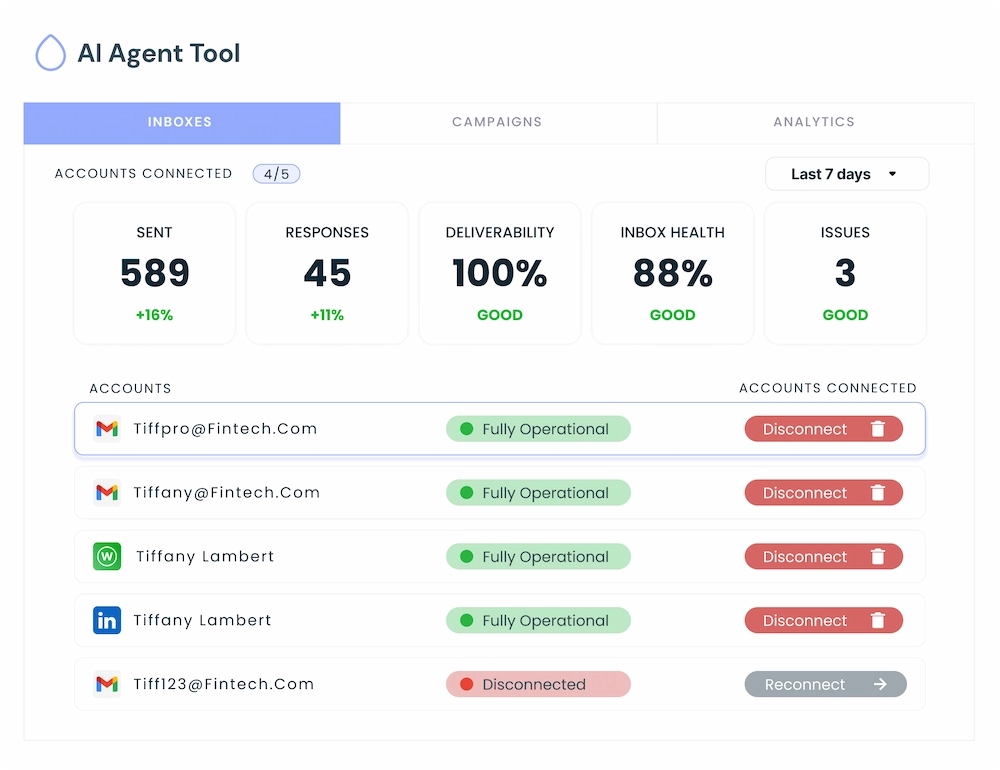Viewport: 1000px width, 770px height.
Task: Go to the Analytics tab
Action: (815, 122)
